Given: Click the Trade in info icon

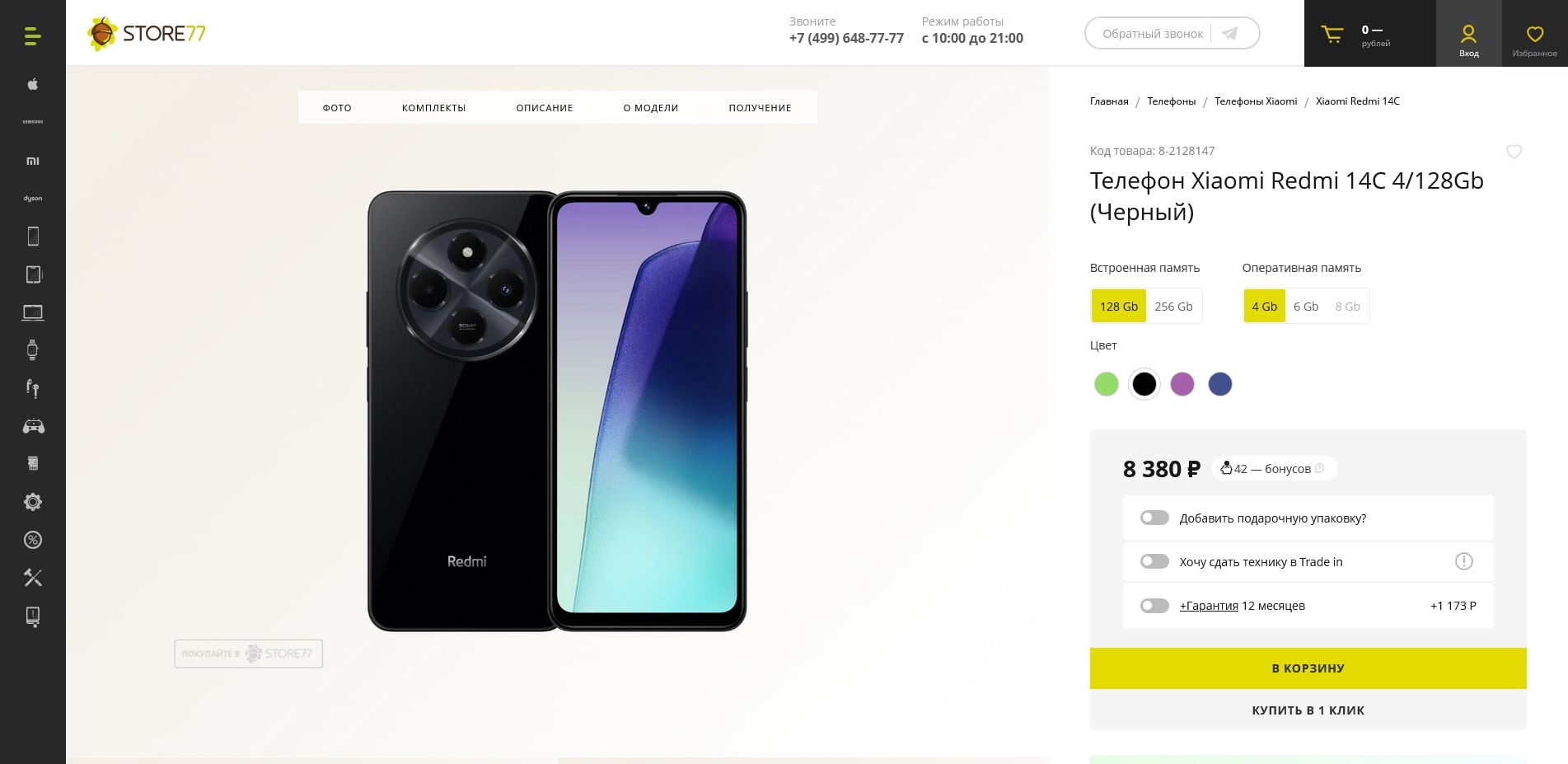Looking at the screenshot, I should 1463,561.
